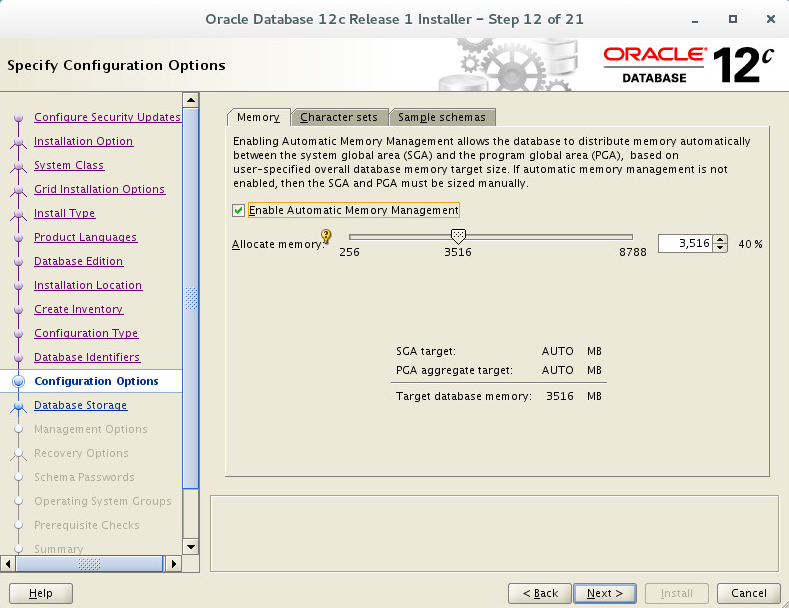The image size is (789, 608).
Task: Go to Install Type step
Action: coord(64,213)
